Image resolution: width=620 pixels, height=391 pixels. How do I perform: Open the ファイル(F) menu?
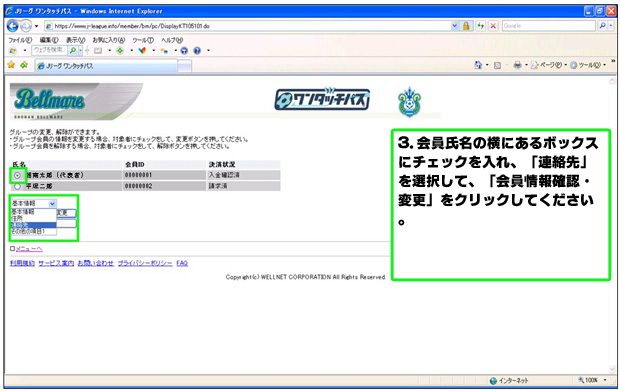point(20,40)
